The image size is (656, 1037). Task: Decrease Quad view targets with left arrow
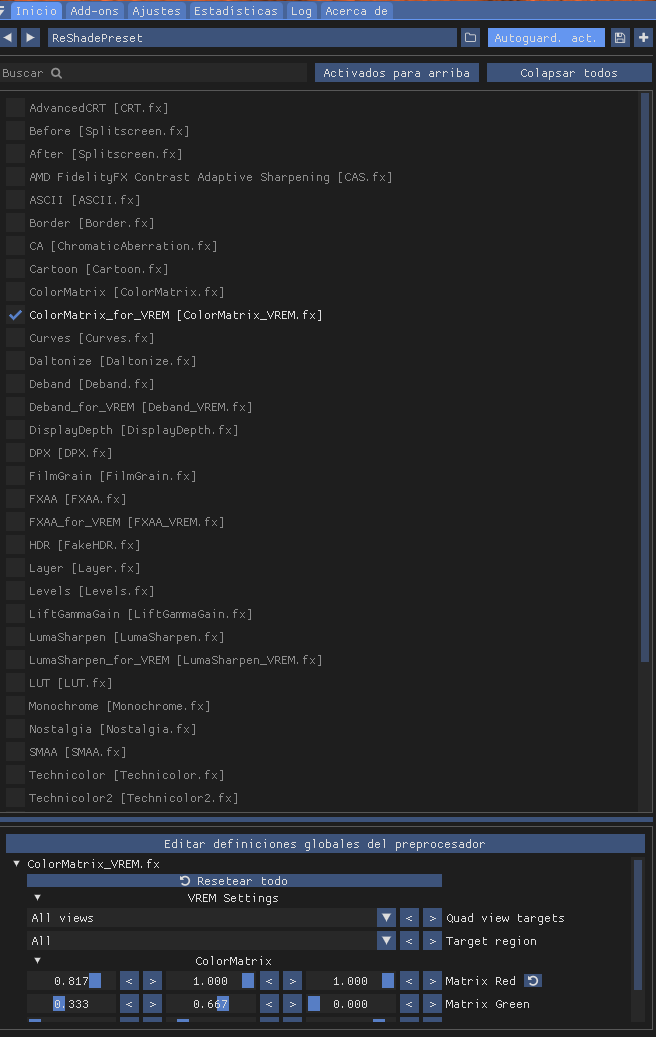coord(409,918)
